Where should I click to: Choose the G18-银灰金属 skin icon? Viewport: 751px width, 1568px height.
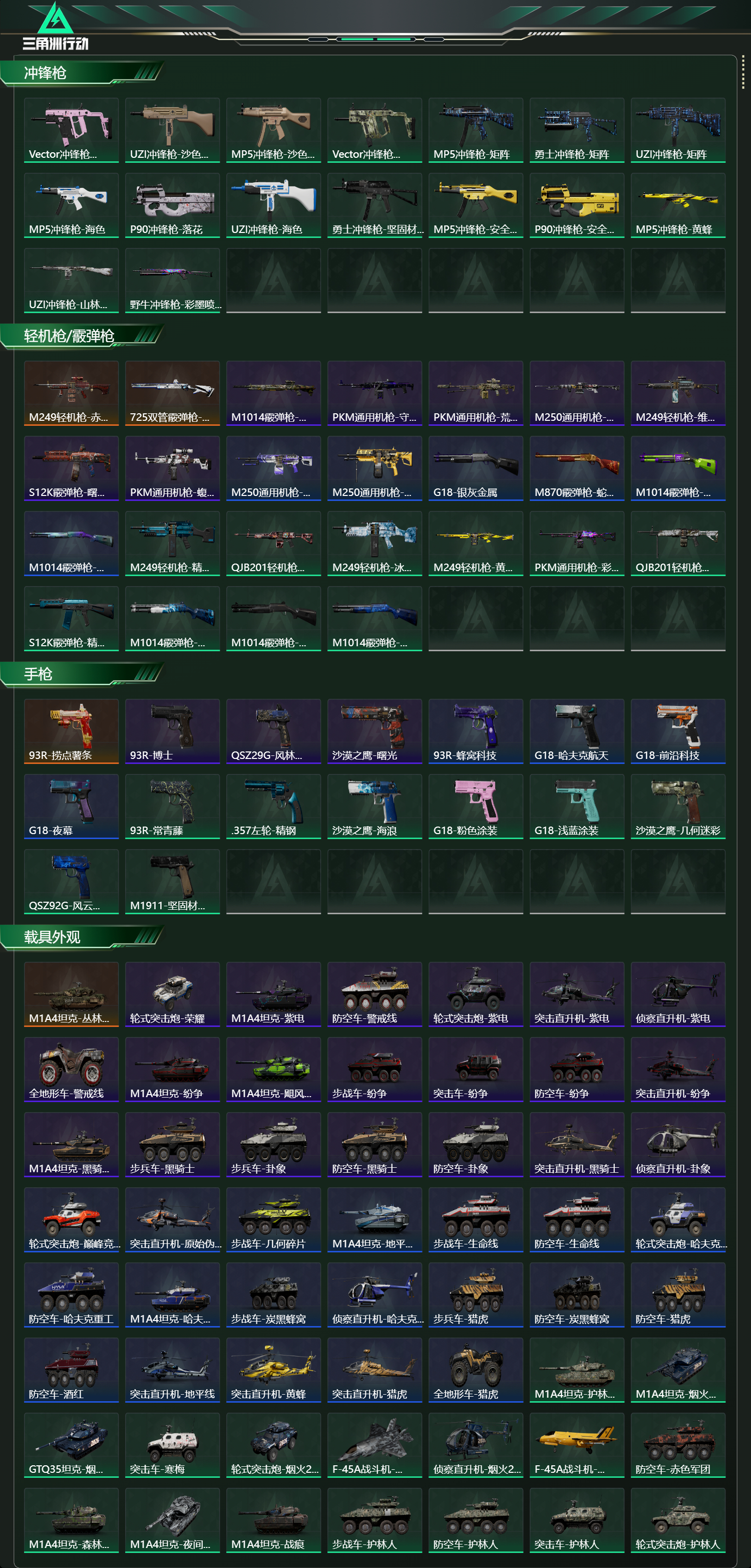pyautogui.click(x=476, y=468)
